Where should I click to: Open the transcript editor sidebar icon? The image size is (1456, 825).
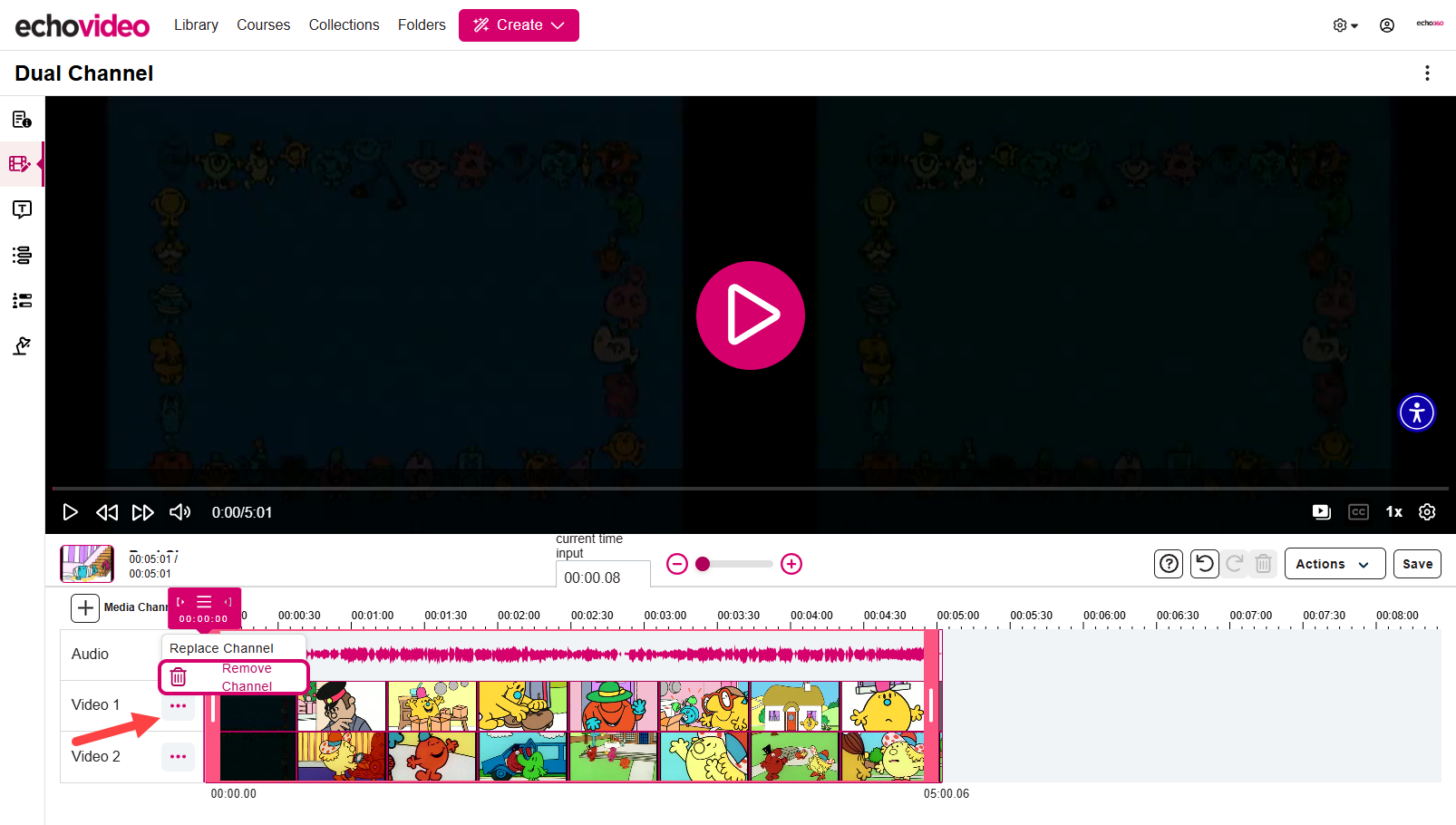[22, 209]
